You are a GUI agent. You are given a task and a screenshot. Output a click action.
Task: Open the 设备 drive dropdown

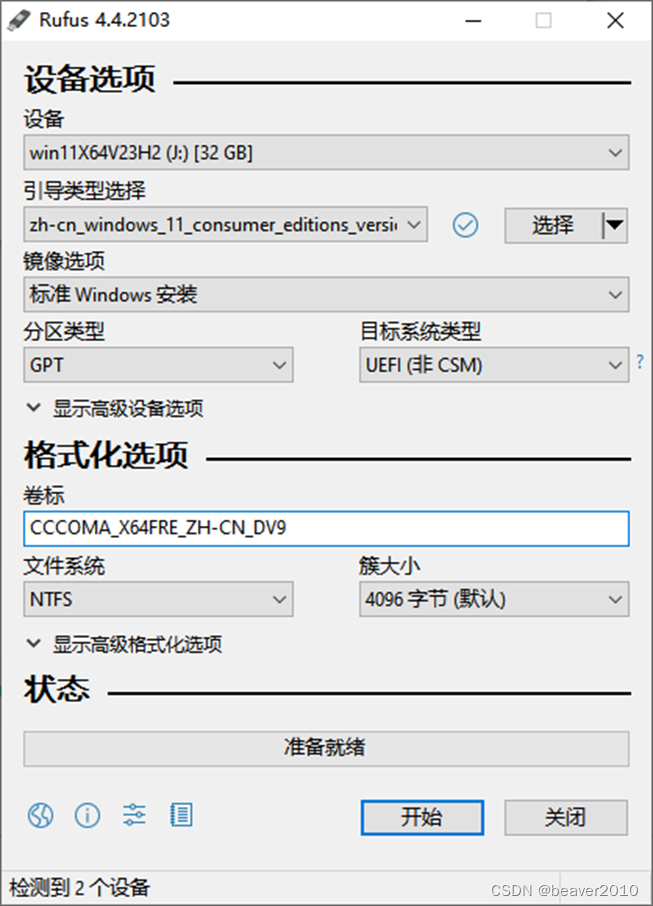click(x=326, y=153)
